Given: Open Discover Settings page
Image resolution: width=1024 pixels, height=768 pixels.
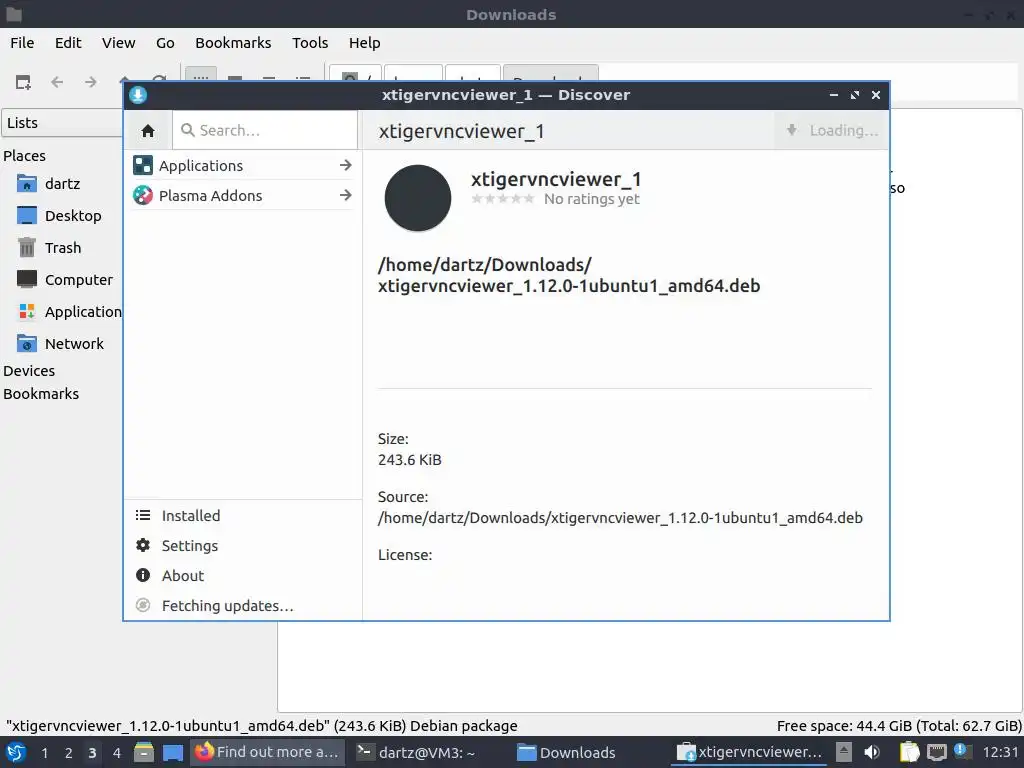Looking at the screenshot, I should click(x=242, y=546).
